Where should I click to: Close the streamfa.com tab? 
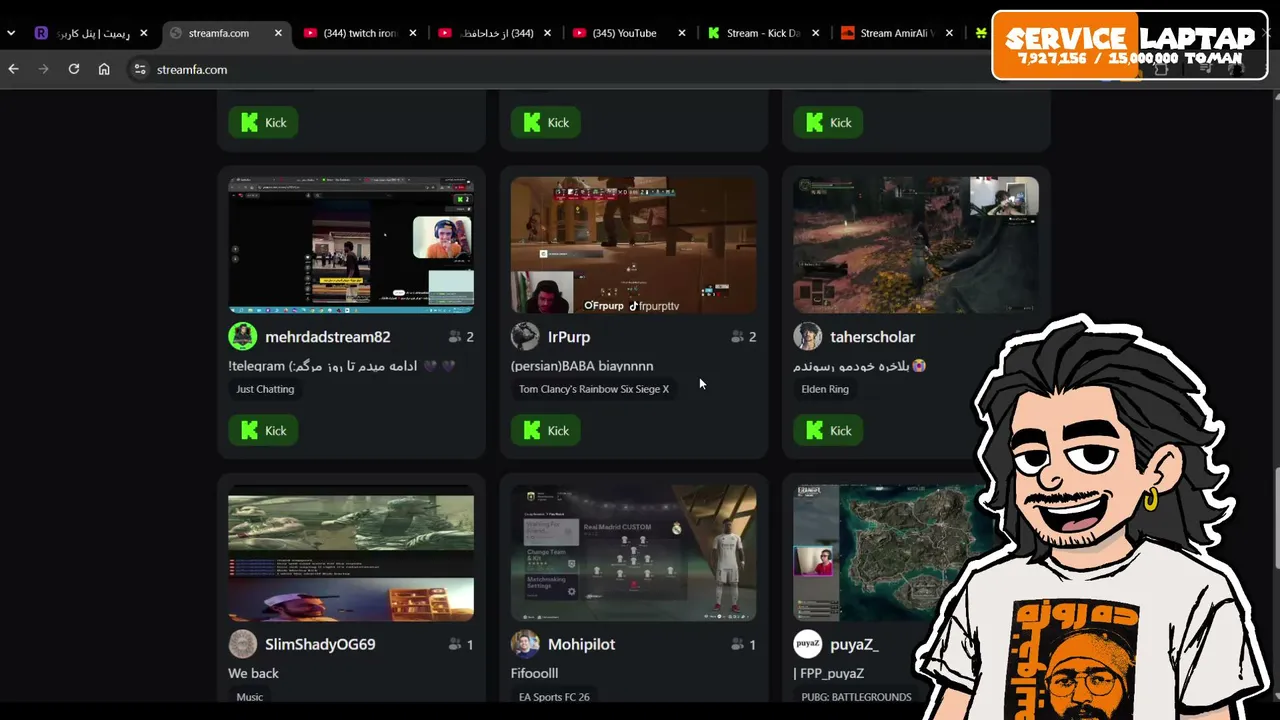pos(278,33)
